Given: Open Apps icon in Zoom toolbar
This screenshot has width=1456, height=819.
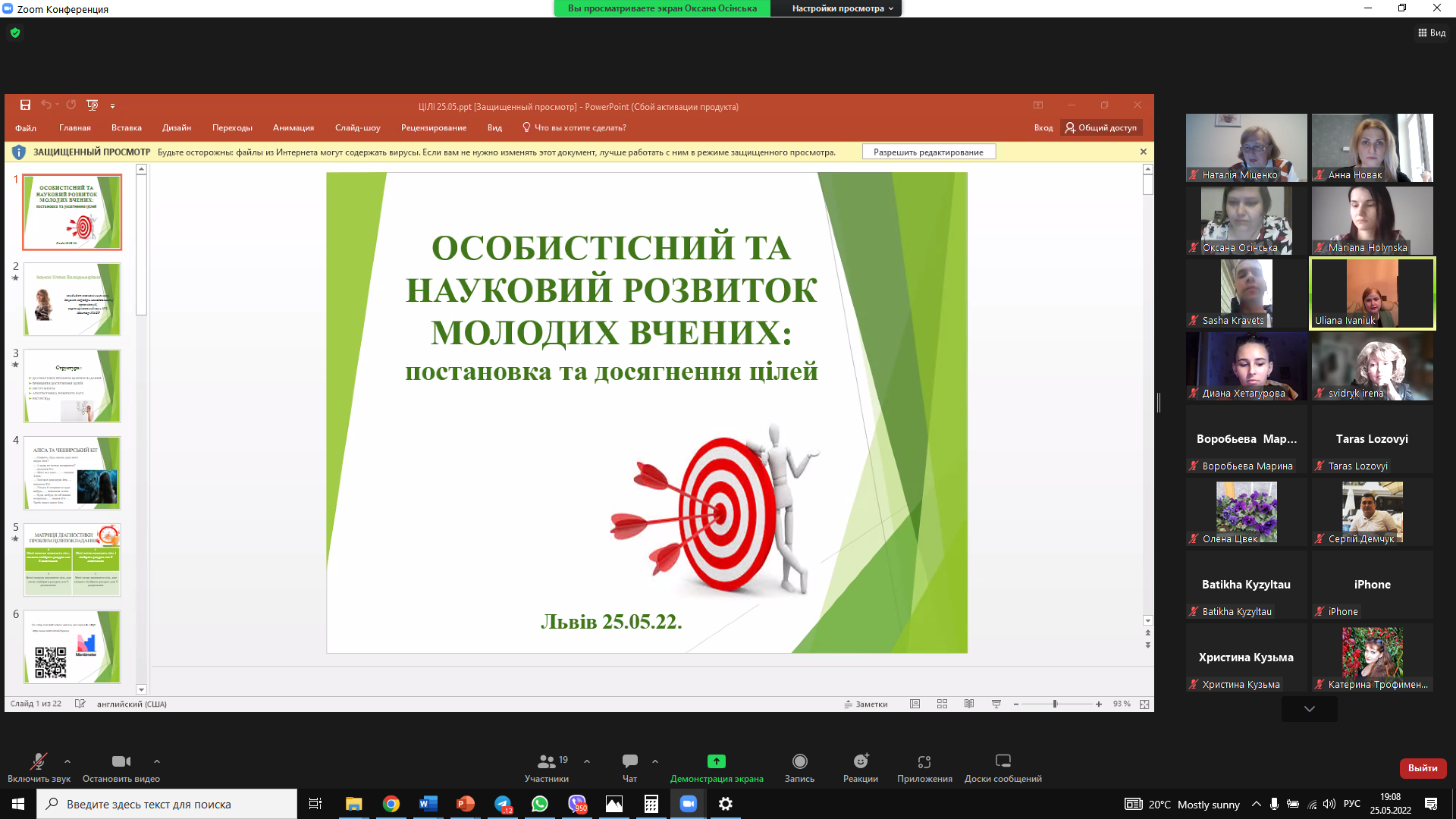Looking at the screenshot, I should (x=924, y=761).
